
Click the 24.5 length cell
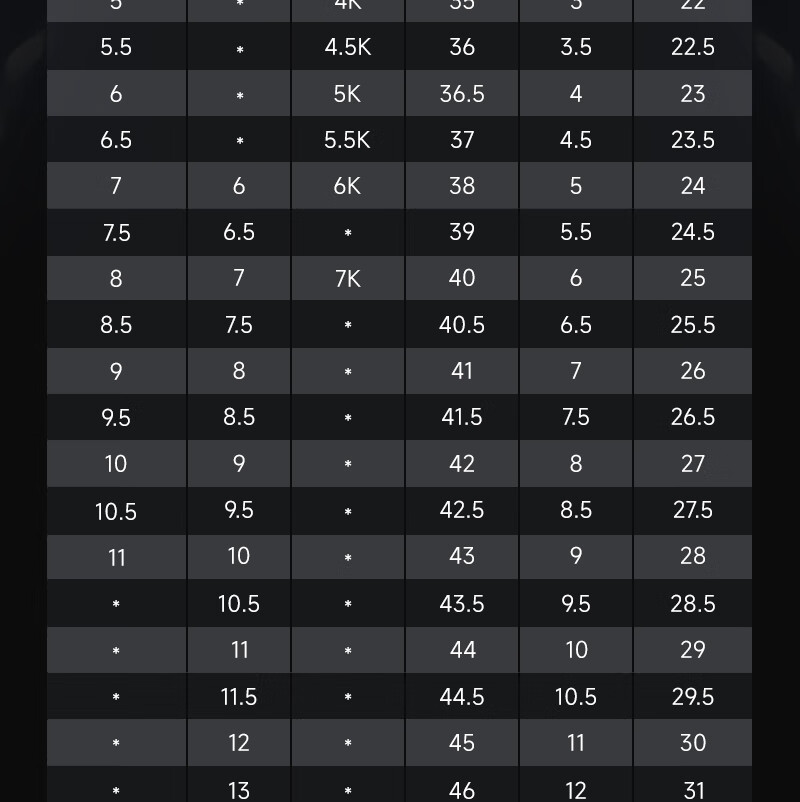pyautogui.click(x=693, y=232)
